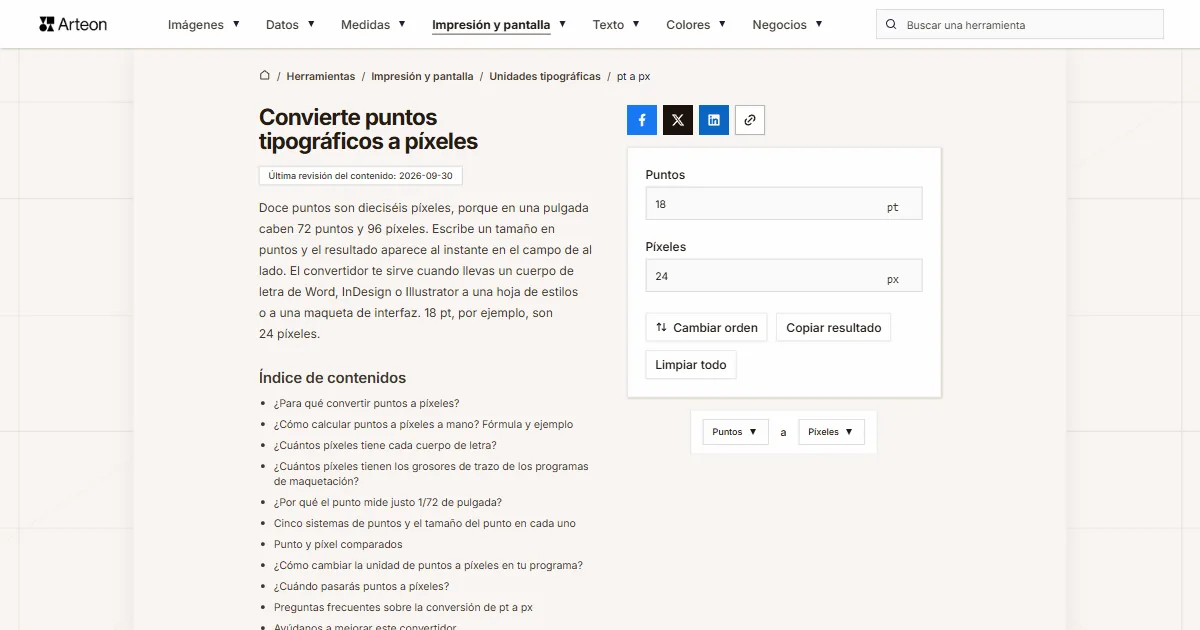The height and width of the screenshot is (630, 1200).
Task: Go to the Arteon logo homepage
Action: (x=73, y=24)
